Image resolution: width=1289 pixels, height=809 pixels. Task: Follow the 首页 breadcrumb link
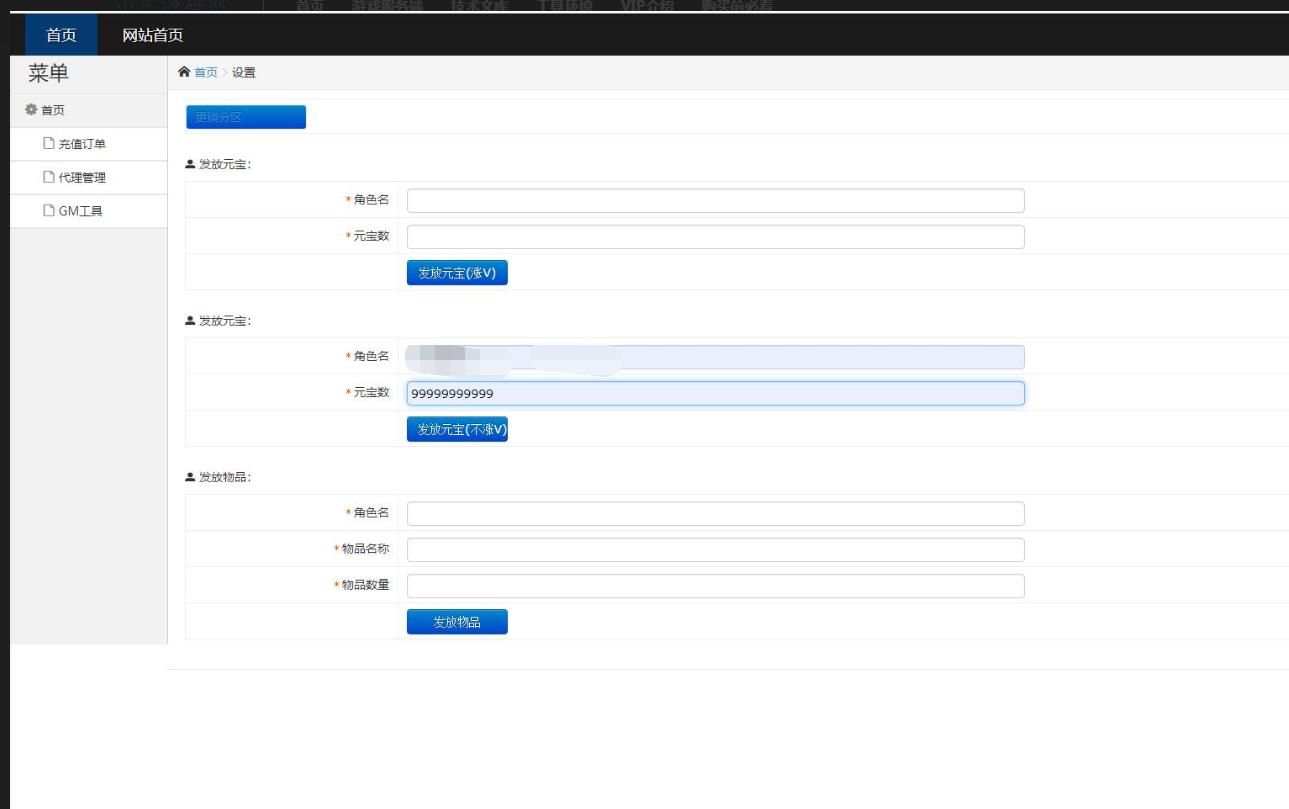205,72
